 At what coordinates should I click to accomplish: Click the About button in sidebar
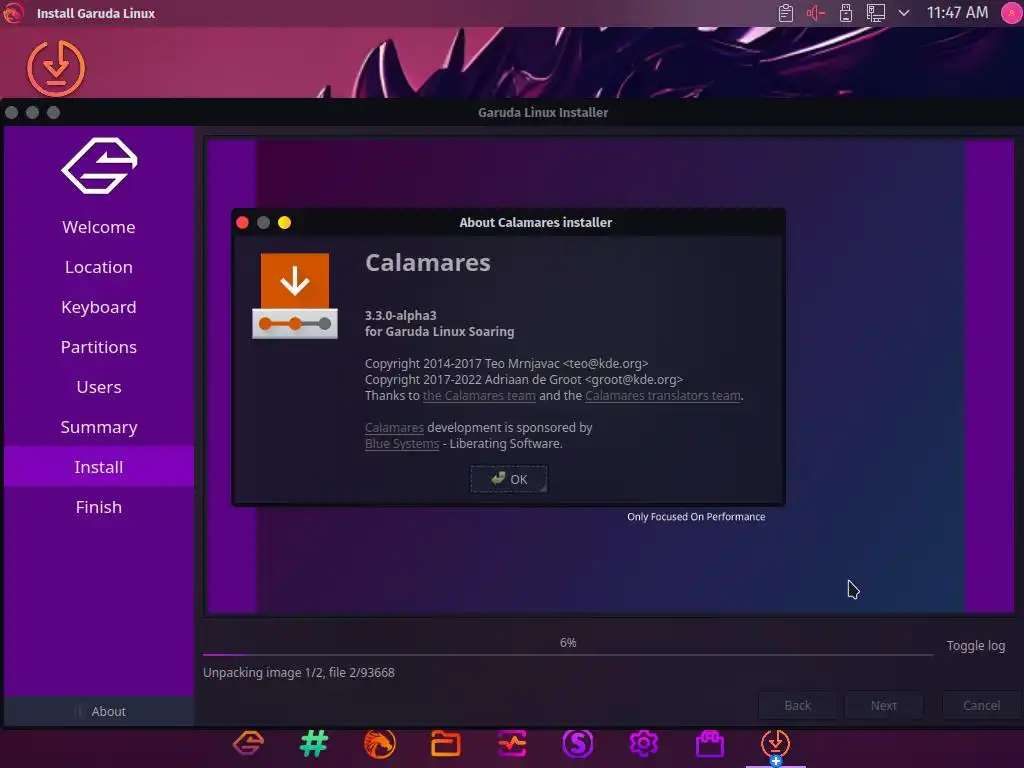tap(99, 711)
